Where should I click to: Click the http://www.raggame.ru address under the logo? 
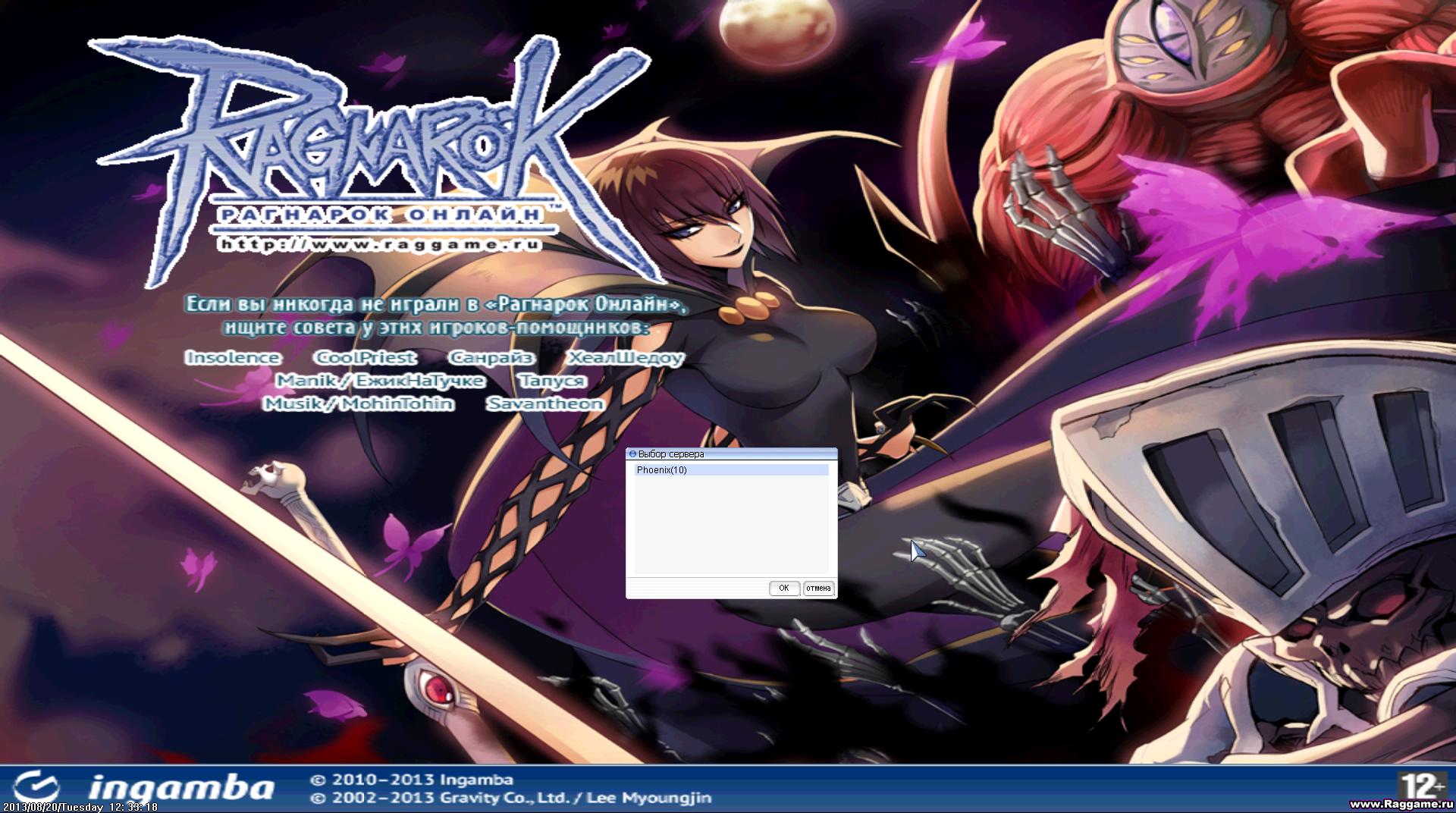coord(379,244)
